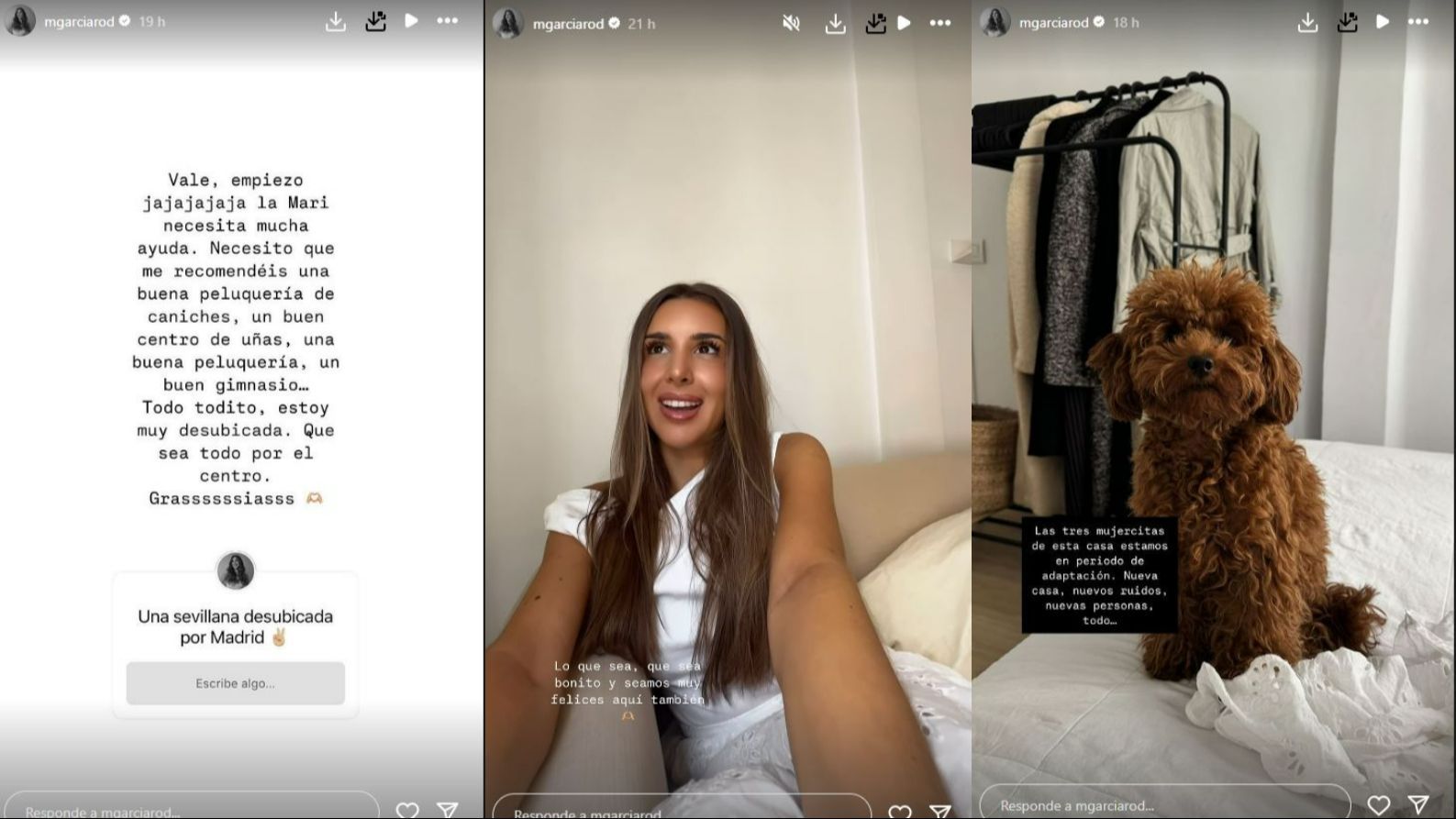Click verified badge in third story header
The image size is (1456, 819).
(1099, 22)
